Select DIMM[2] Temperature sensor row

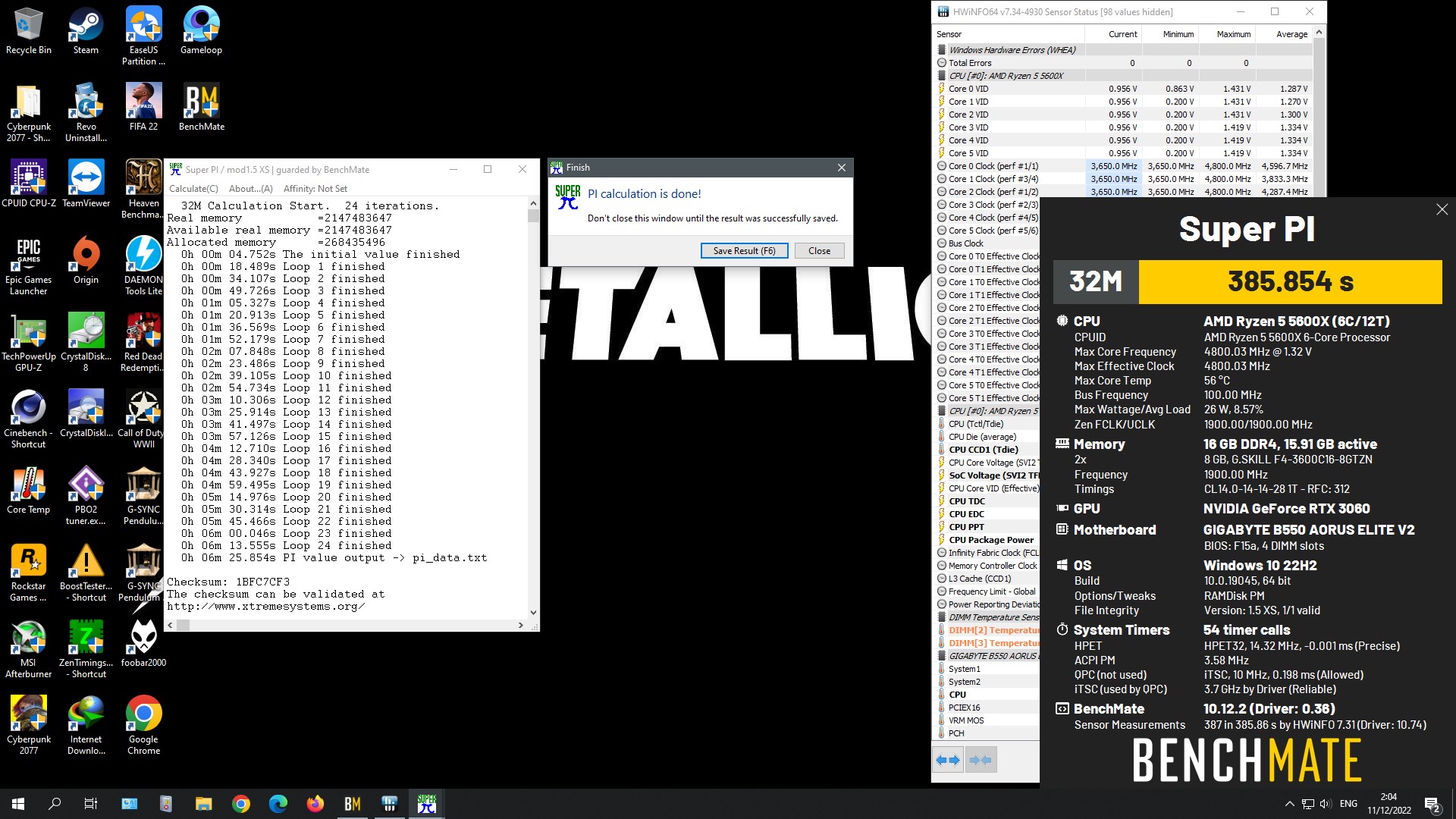coord(987,630)
